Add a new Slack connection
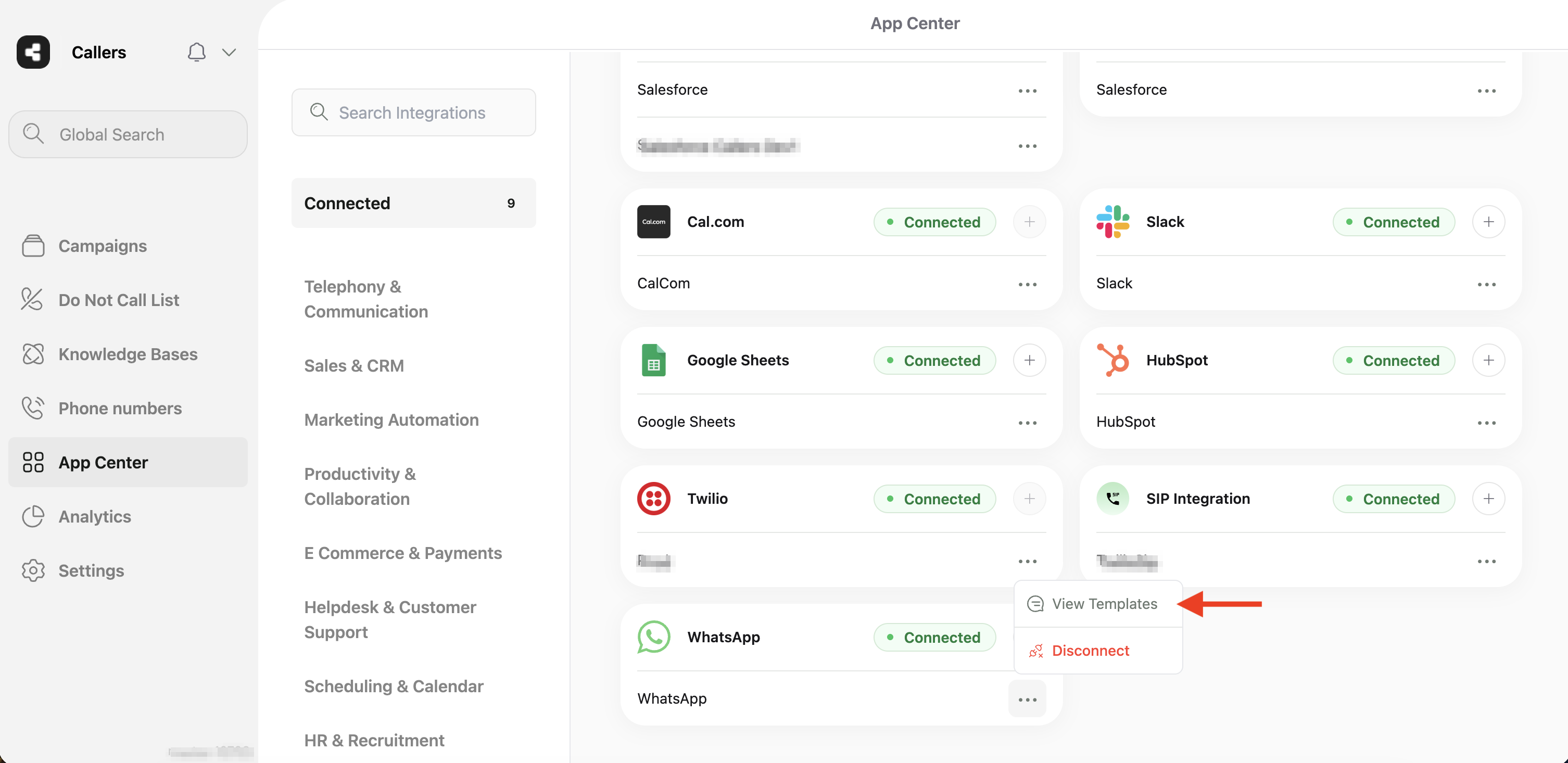Screen dimensions: 1568x763 point(1488,222)
